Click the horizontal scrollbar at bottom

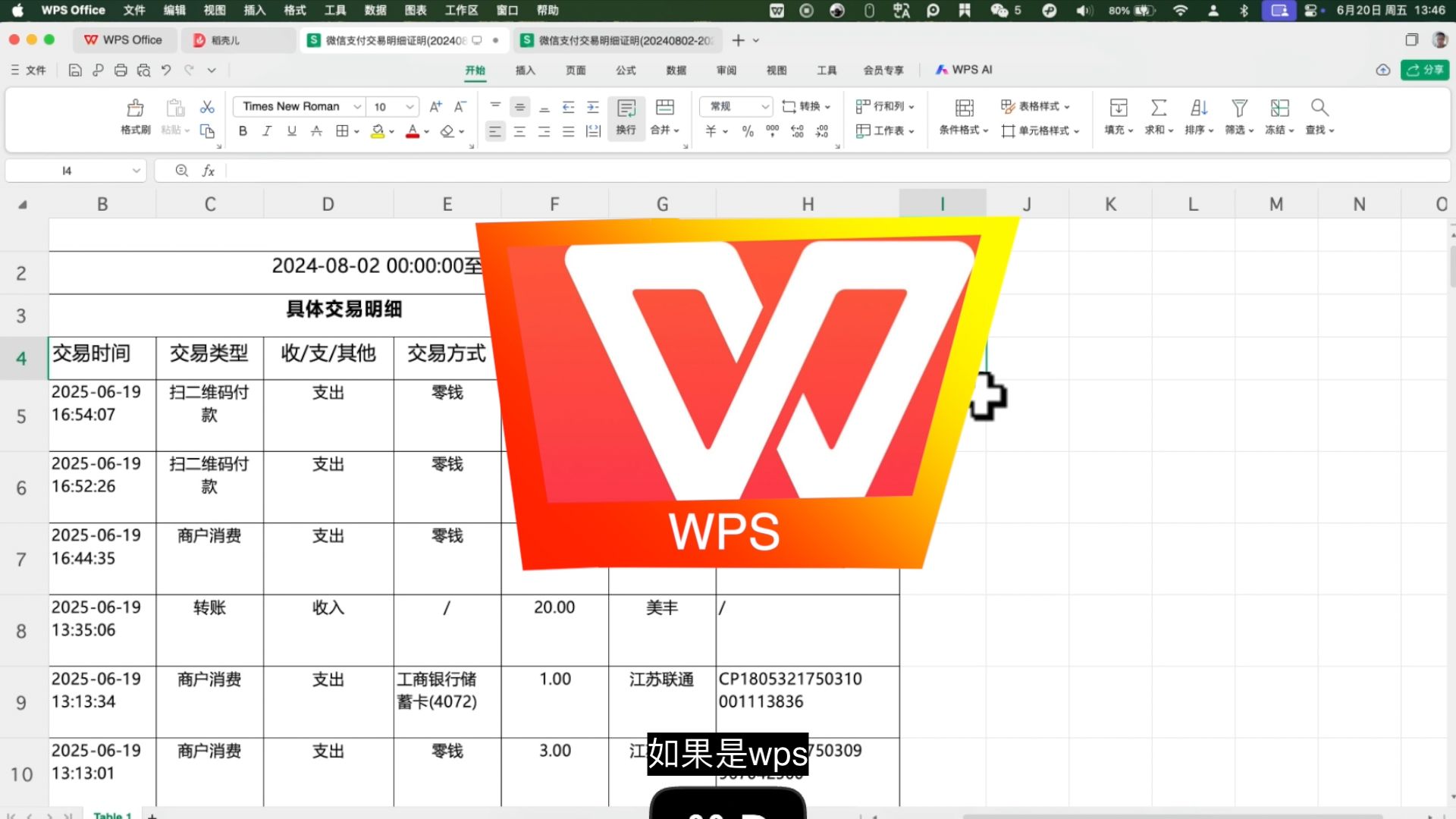(x=1172, y=816)
